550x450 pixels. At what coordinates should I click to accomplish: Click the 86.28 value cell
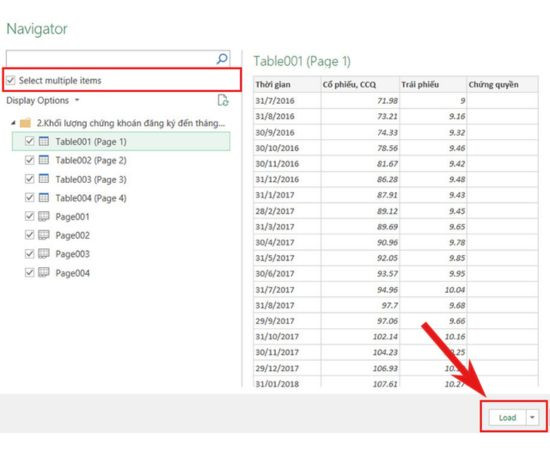point(360,179)
